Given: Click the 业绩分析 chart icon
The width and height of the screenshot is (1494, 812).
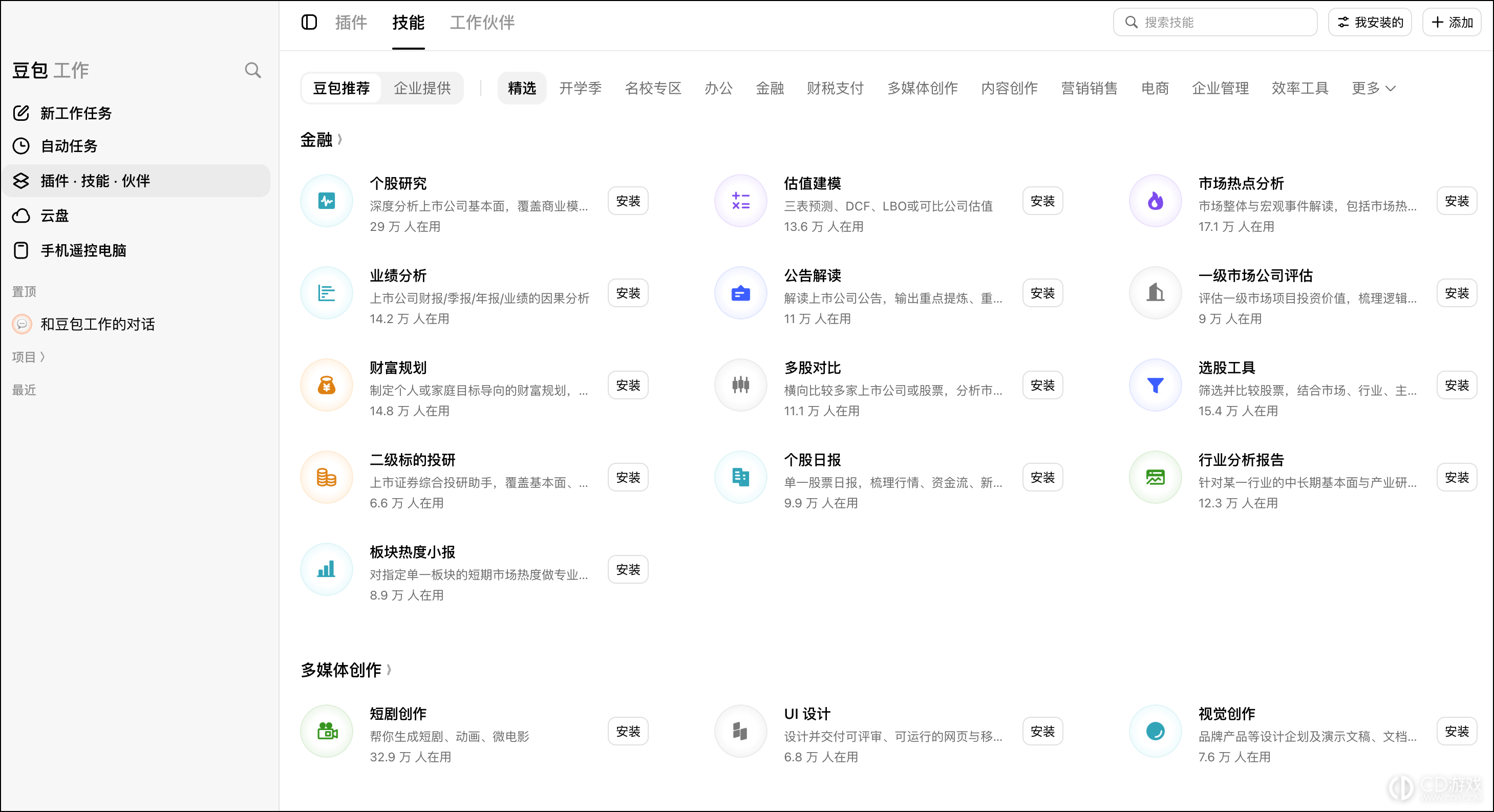Looking at the screenshot, I should tap(327, 293).
